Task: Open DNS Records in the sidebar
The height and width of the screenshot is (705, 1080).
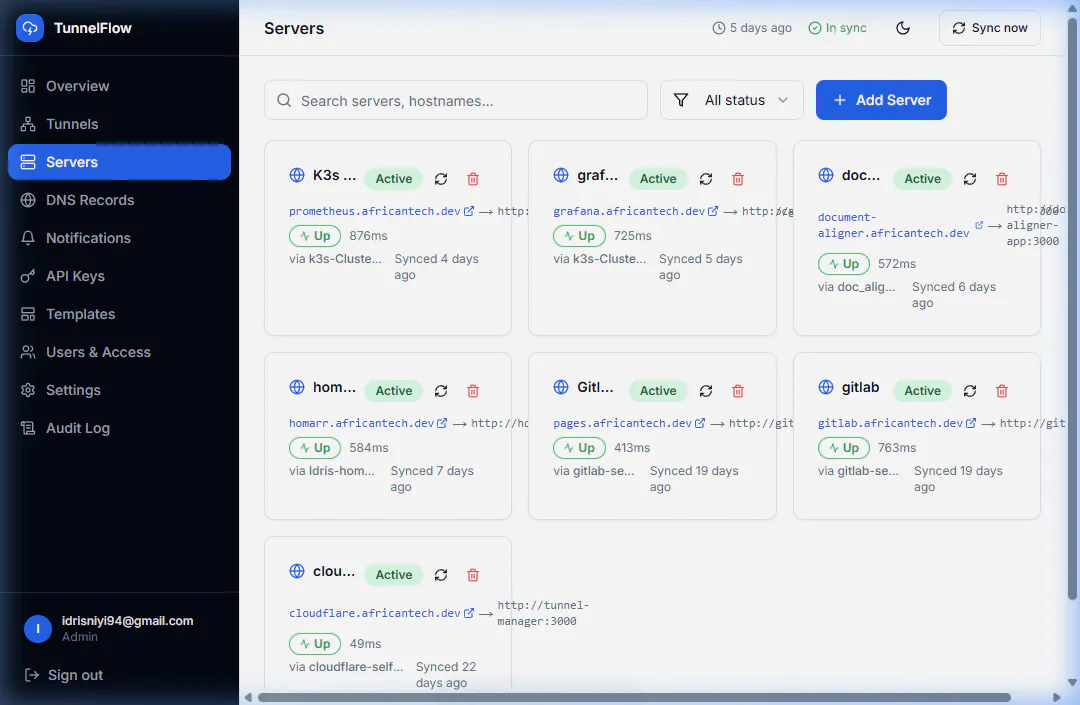Action: pos(119,200)
